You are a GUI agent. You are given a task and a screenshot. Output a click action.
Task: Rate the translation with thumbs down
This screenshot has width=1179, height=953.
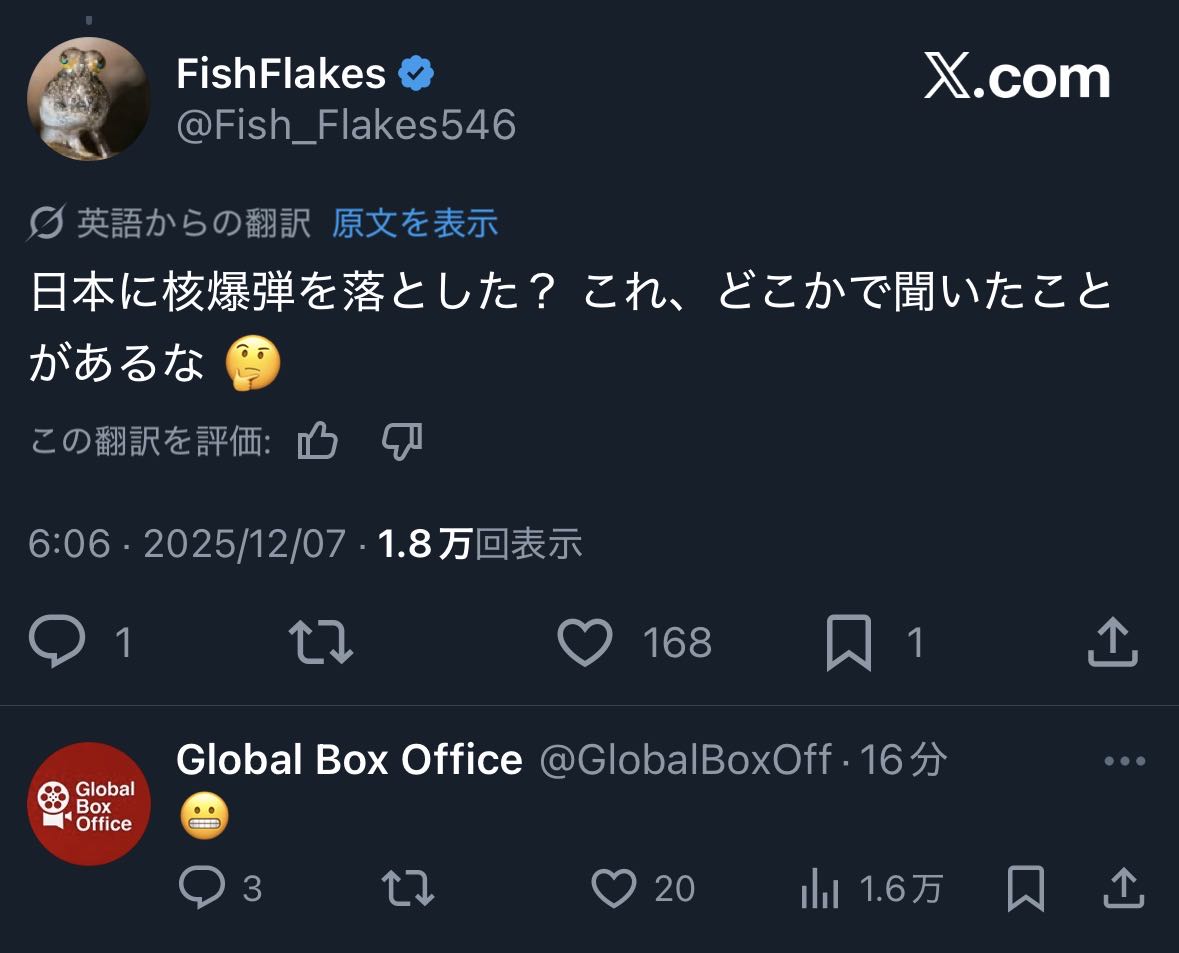click(403, 441)
